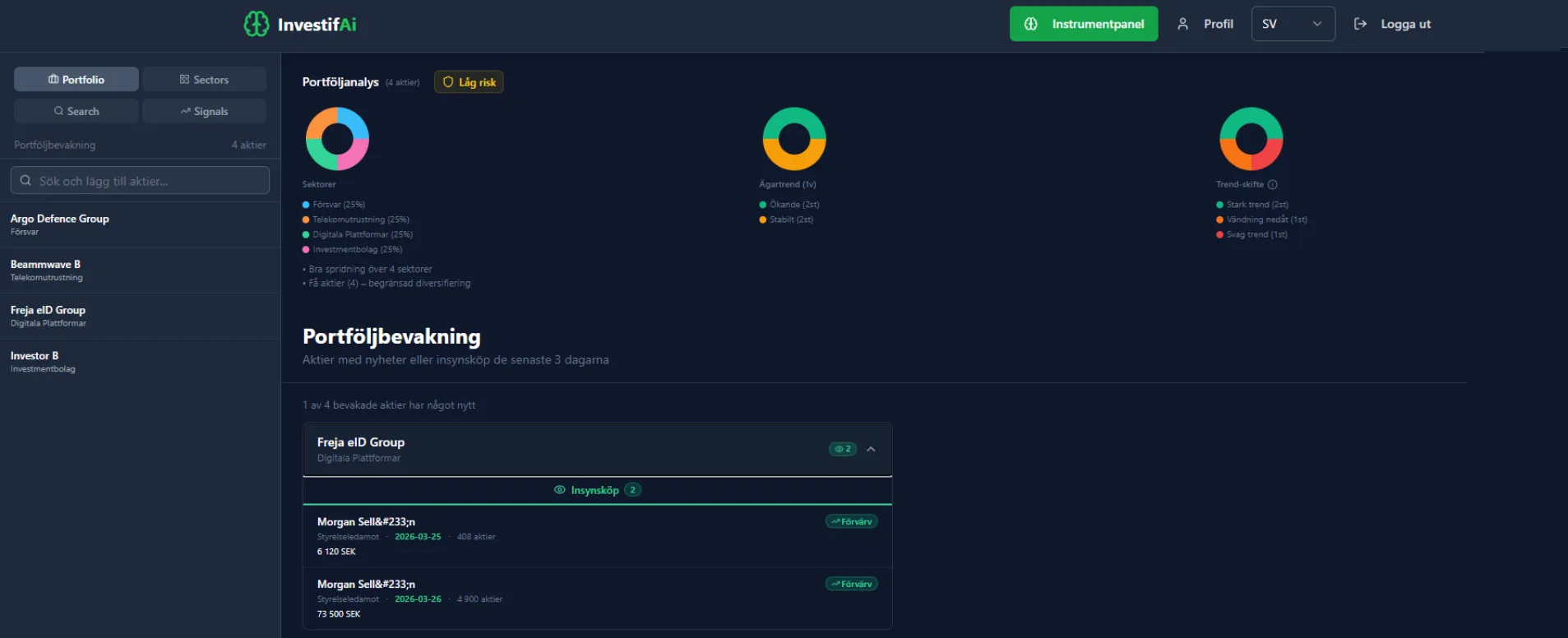
Task: Click the orange Telekomutrustning legend dot
Action: click(306, 220)
